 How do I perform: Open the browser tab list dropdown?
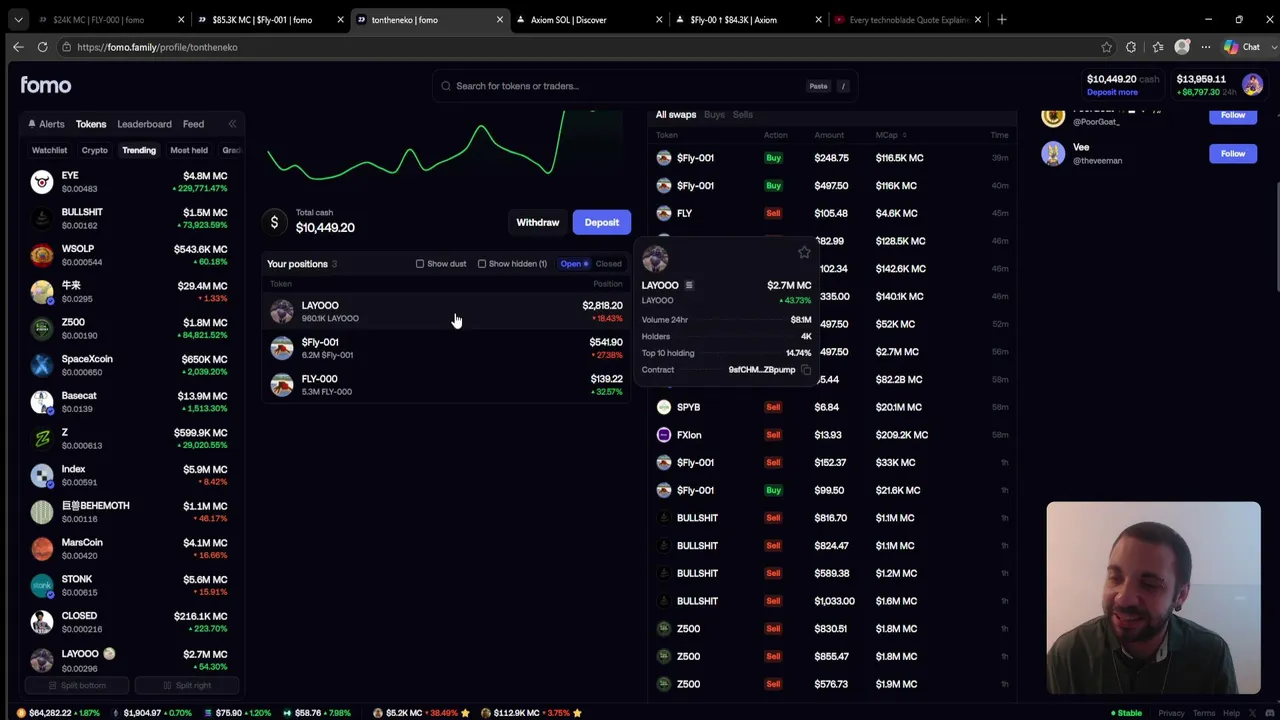pos(18,19)
